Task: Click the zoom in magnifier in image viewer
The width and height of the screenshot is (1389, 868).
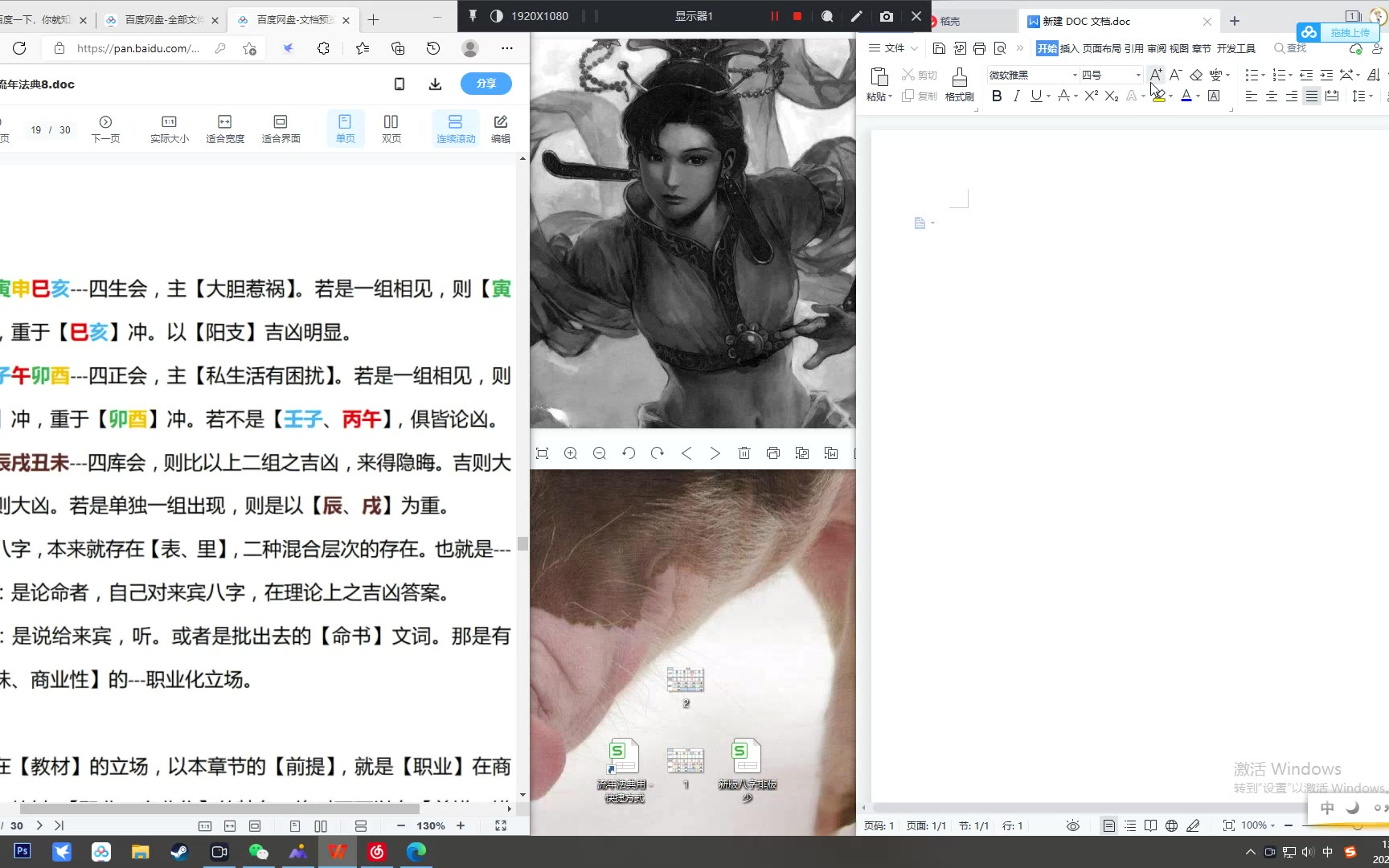Action: pos(571,453)
